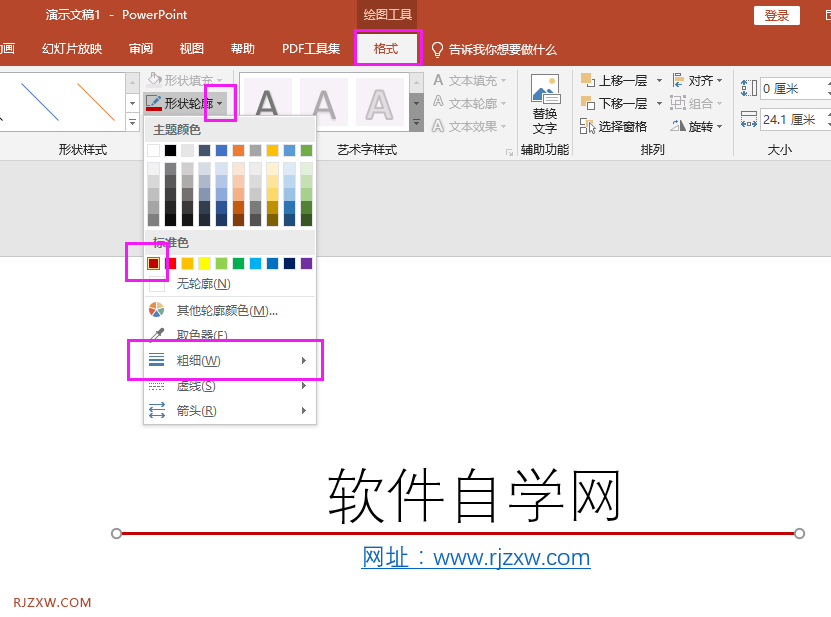The image size is (831, 617).
Task: Open the 旋转 rotate dropdown
Action: point(700,126)
